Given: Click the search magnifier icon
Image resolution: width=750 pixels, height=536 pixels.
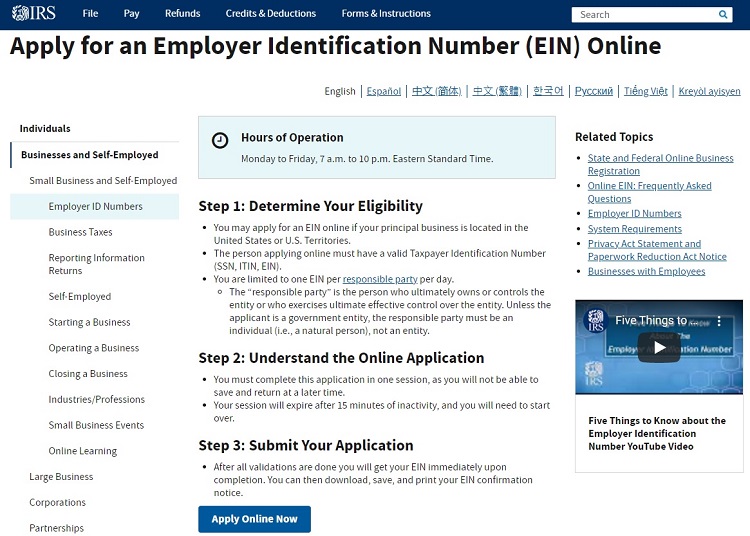Looking at the screenshot, I should pyautogui.click(x=723, y=14).
